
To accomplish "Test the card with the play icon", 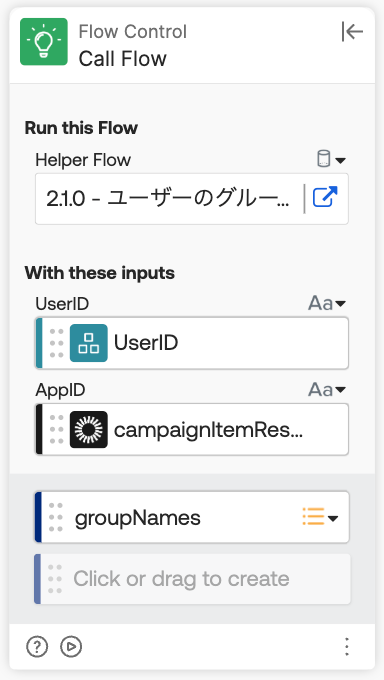I will point(71,647).
